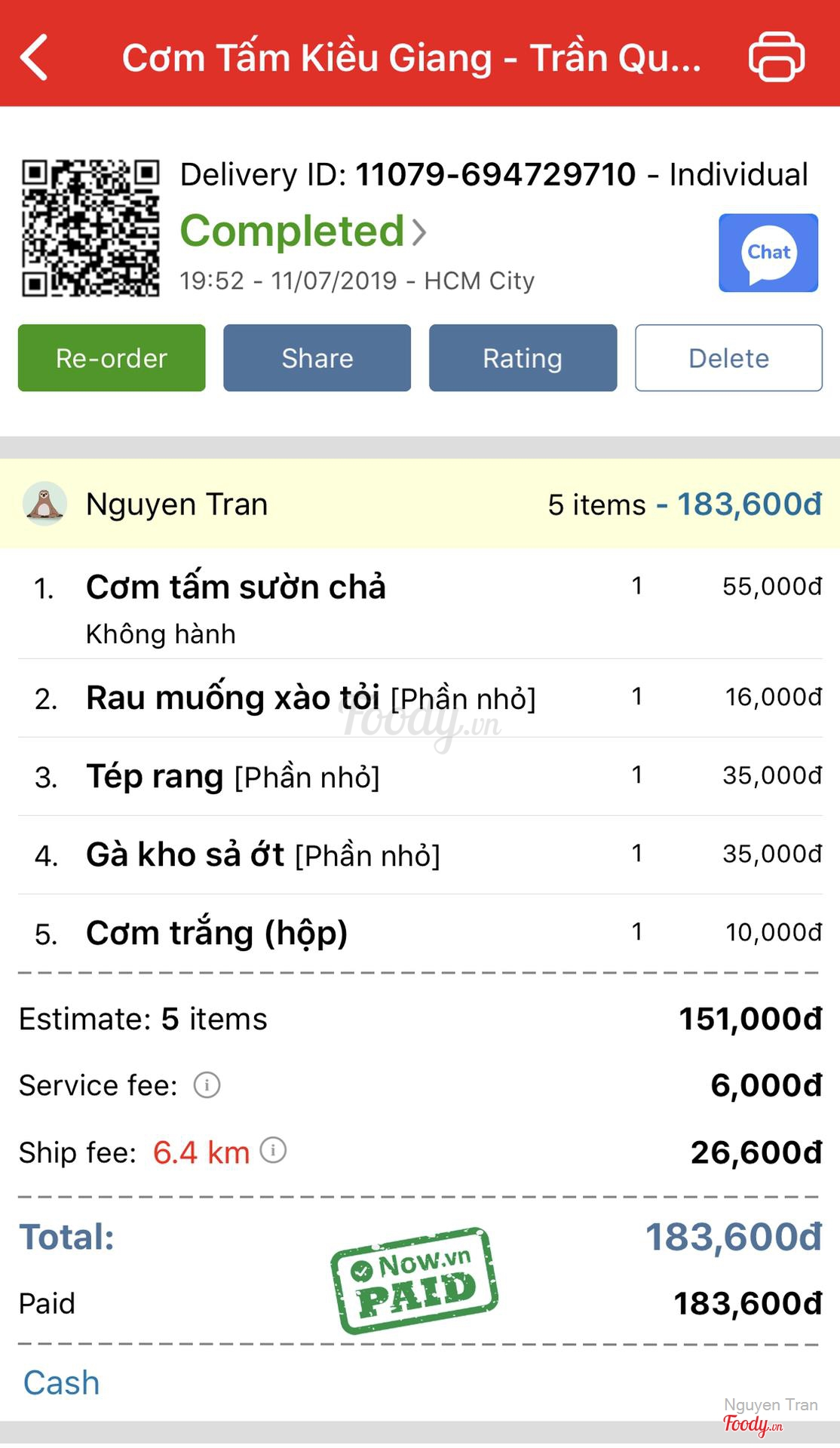Tap the Cash payment method link
840x1448 pixels.
(62, 1382)
